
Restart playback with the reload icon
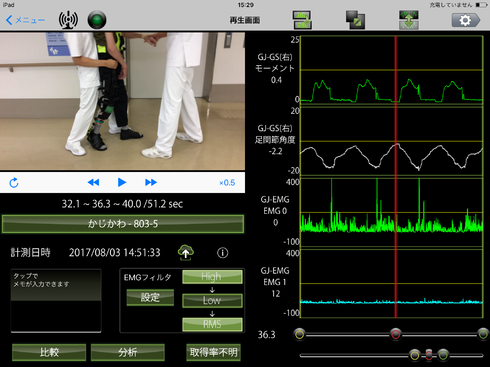click(14, 183)
